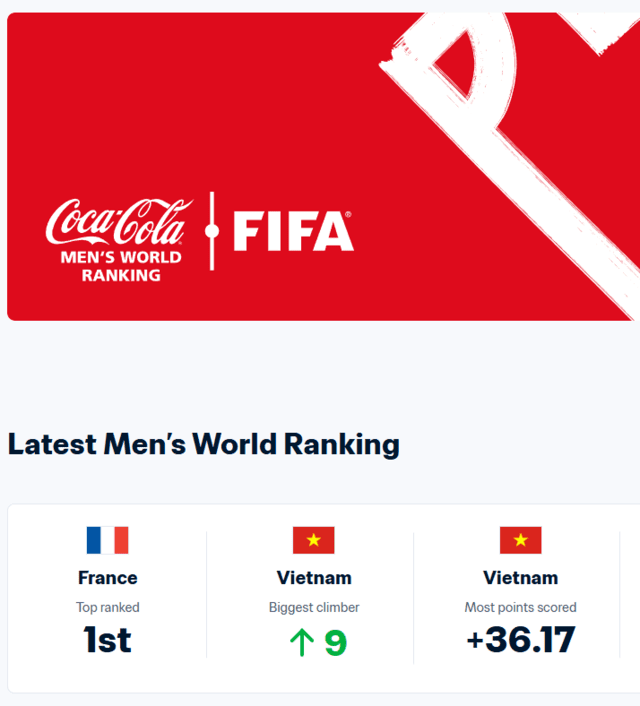
Task: Open Vietnam link in Biggest climber card
Action: 314,577
